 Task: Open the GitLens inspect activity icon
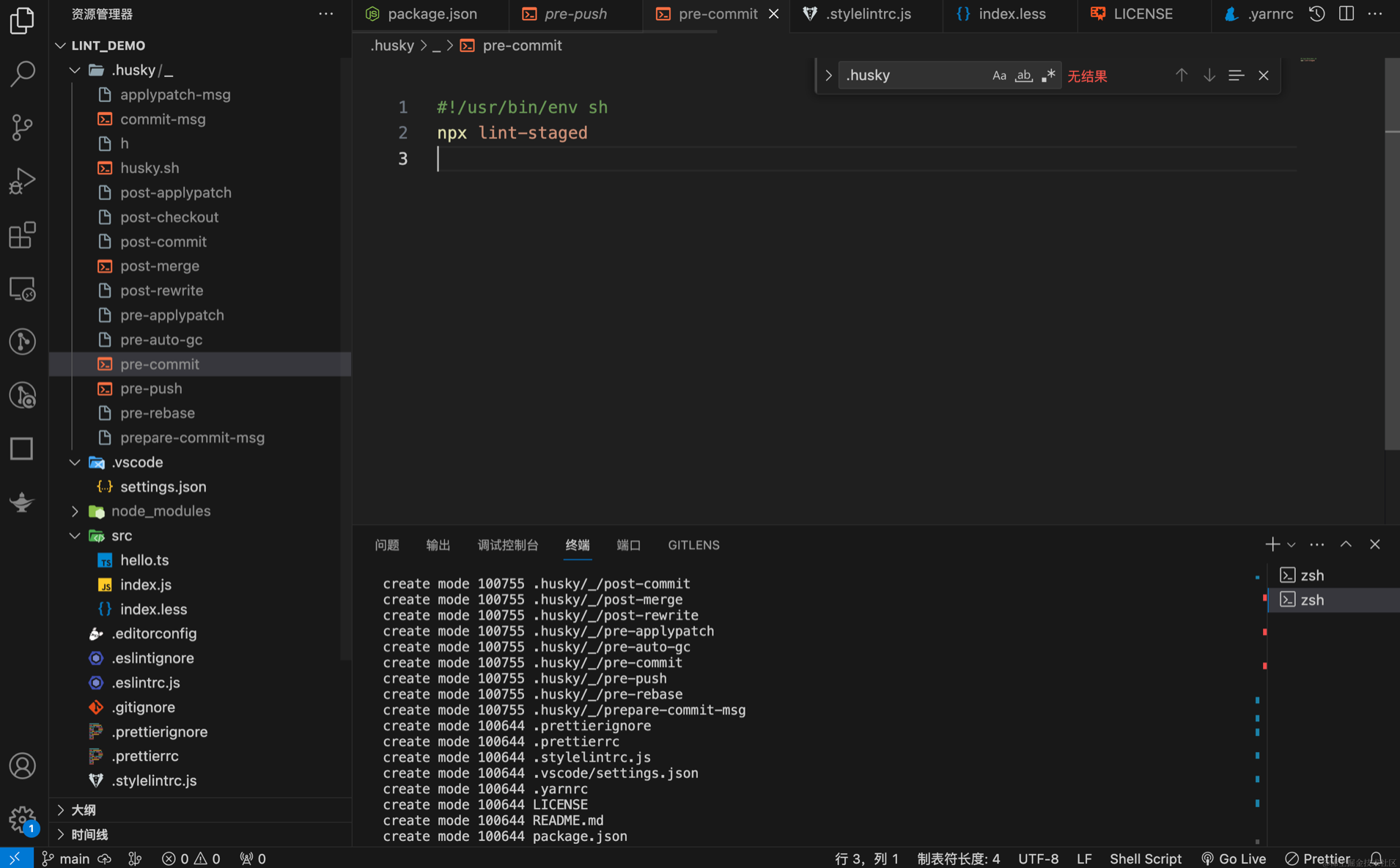tap(22, 396)
